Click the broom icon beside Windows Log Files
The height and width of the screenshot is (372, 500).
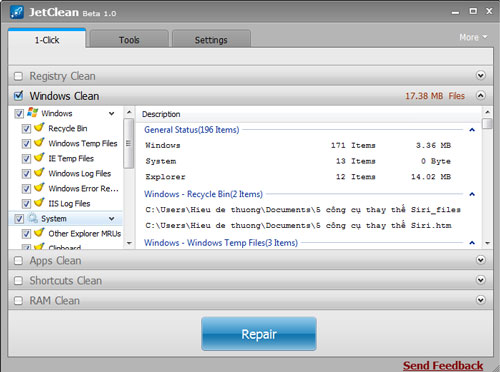[x=39, y=172]
